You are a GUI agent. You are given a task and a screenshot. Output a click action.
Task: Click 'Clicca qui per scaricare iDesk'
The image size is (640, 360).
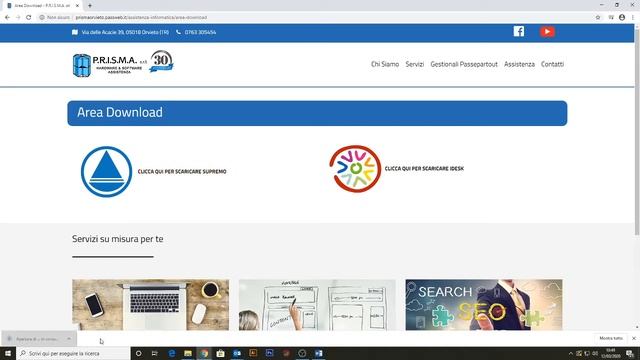click(424, 169)
